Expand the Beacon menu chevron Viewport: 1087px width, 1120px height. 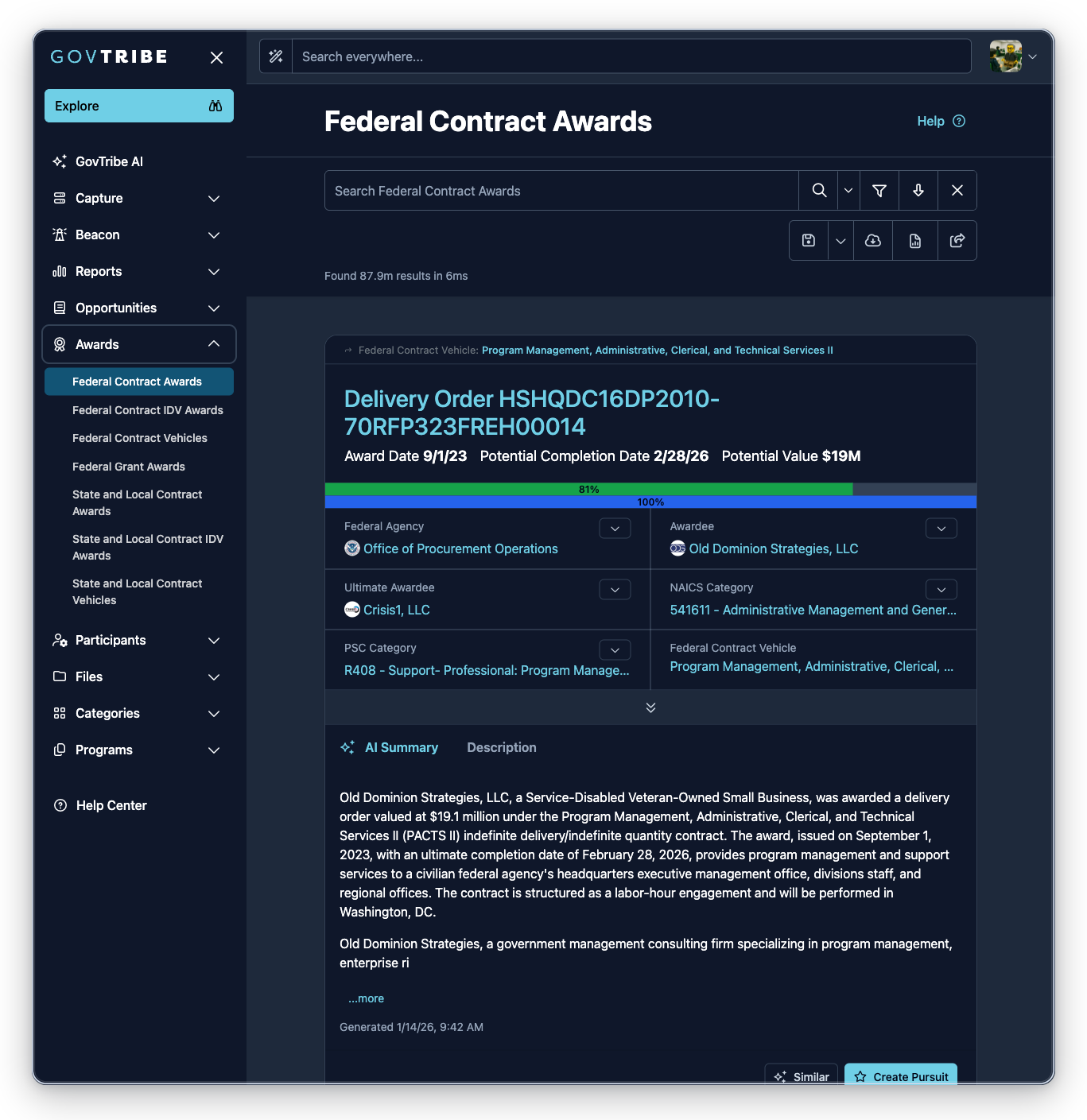[214, 234]
